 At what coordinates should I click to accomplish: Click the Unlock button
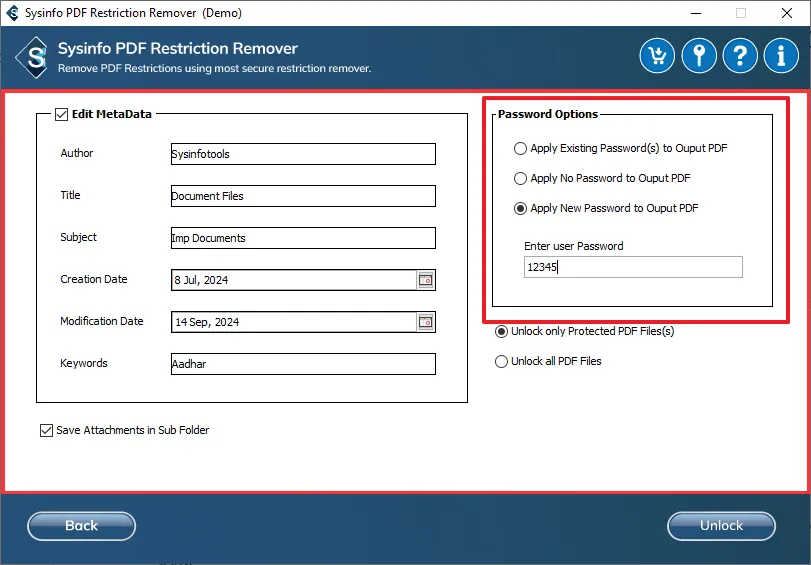722,526
